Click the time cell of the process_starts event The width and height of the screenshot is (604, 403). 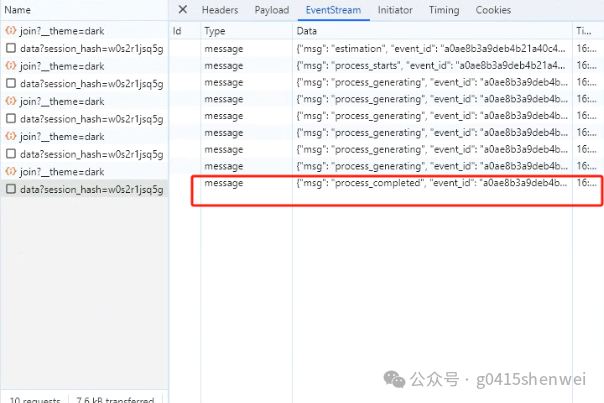(587, 65)
